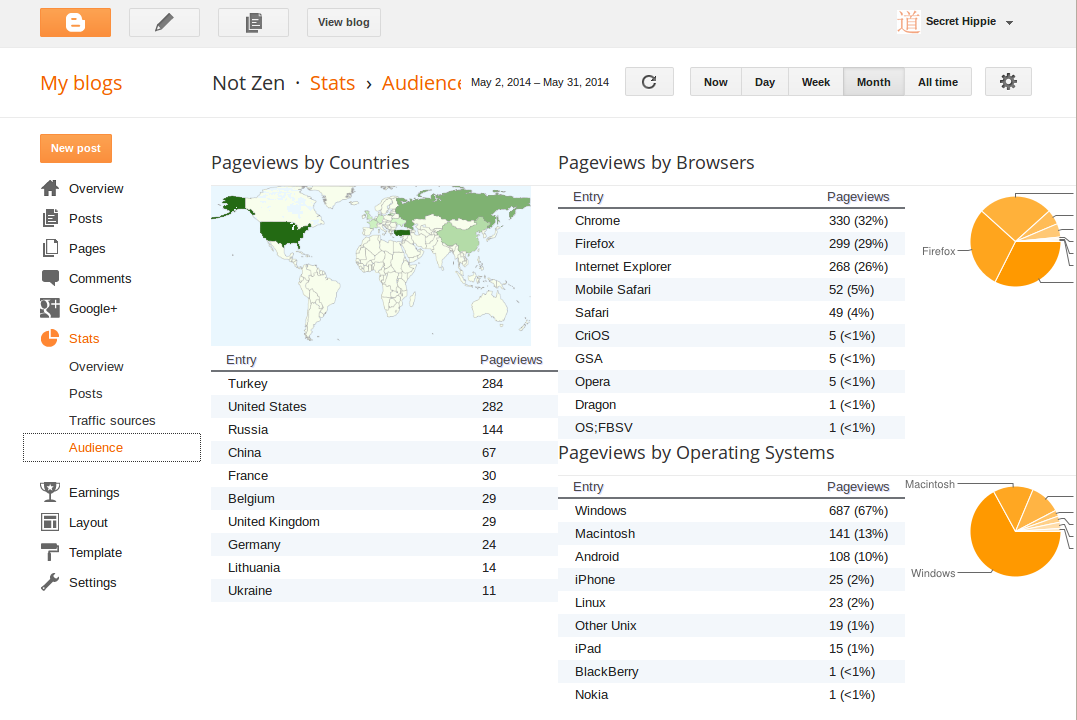Open Template in sidebar
The height and width of the screenshot is (720, 1077).
pos(95,552)
